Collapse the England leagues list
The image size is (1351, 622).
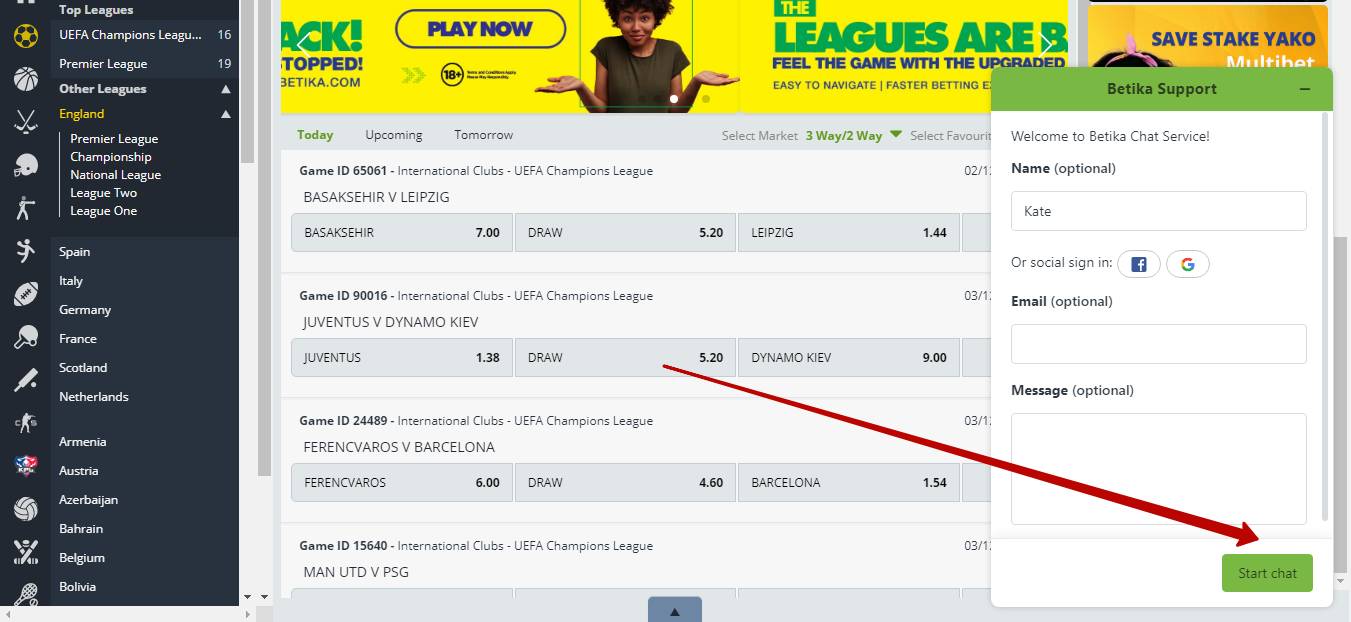pos(226,114)
